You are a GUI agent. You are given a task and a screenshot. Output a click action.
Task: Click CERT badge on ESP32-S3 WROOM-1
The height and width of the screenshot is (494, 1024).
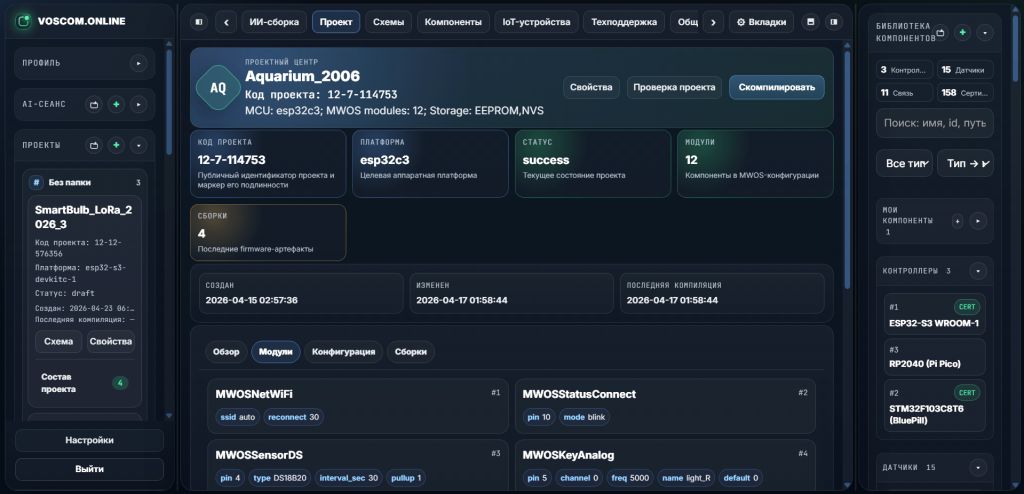pyautogui.click(x=967, y=306)
